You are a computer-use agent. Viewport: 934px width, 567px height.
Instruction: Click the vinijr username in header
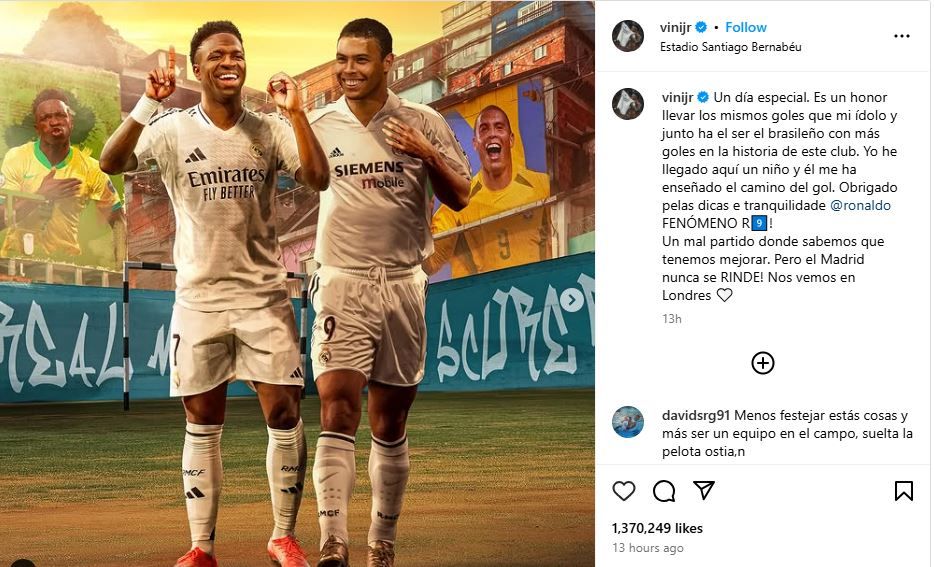675,27
